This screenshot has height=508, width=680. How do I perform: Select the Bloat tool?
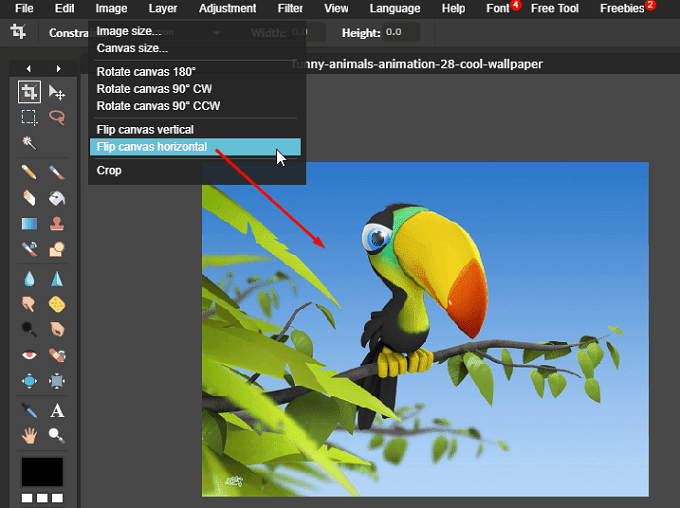click(x=29, y=381)
